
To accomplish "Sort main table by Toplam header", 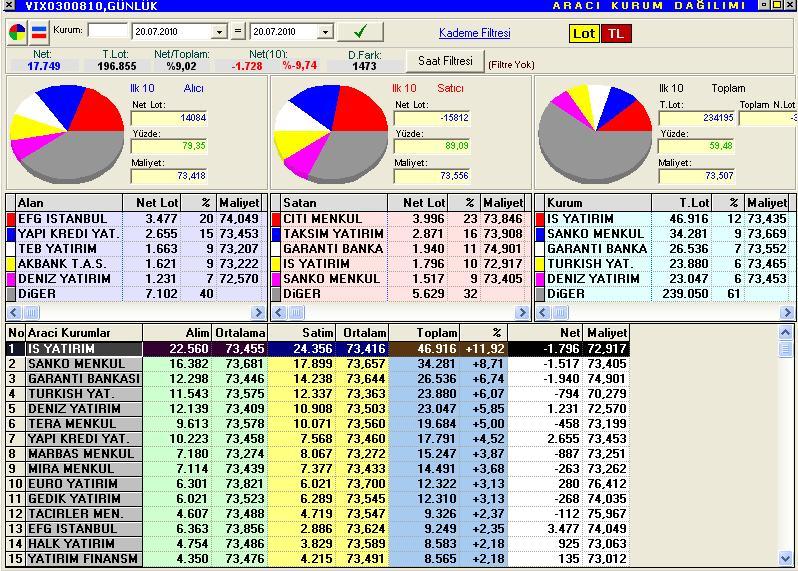I will (x=424, y=333).
